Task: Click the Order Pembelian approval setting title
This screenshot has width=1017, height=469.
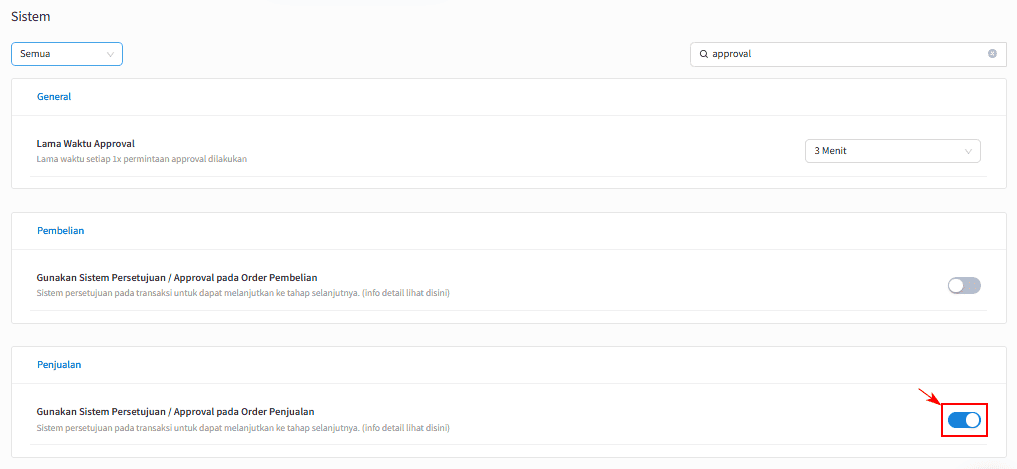Action: [x=177, y=278]
